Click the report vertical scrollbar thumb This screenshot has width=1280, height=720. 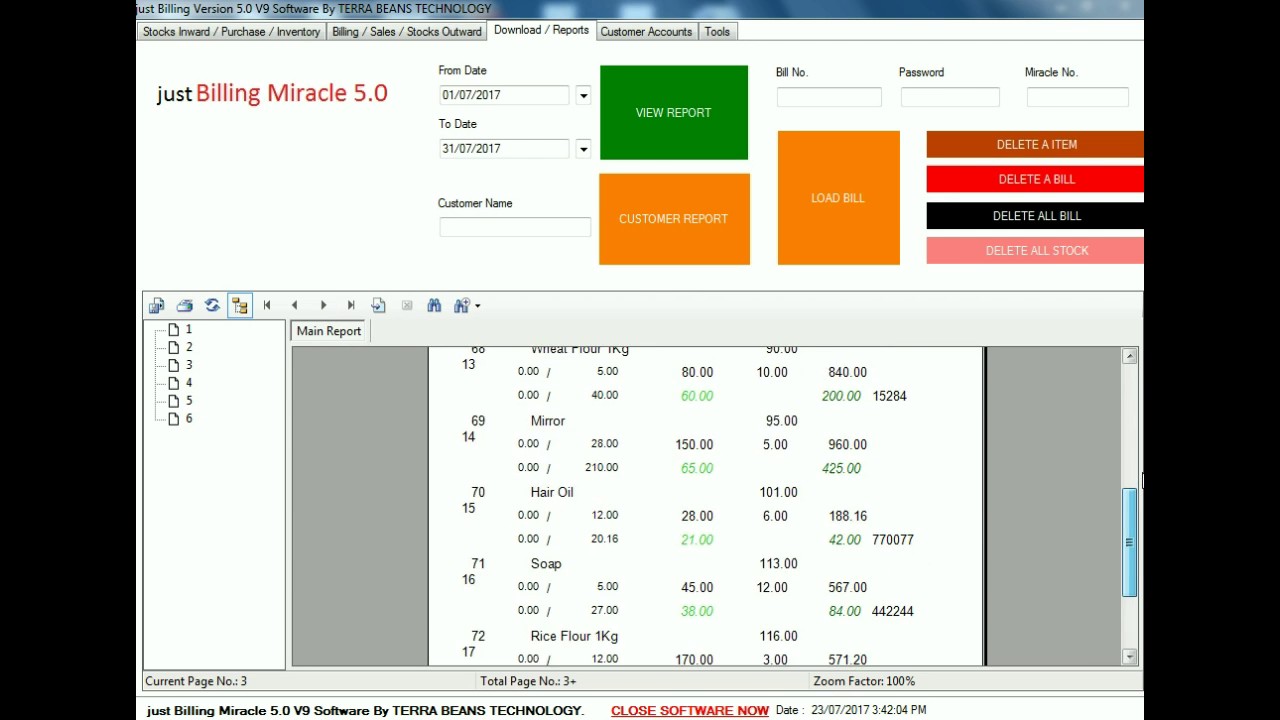[x=1129, y=543]
